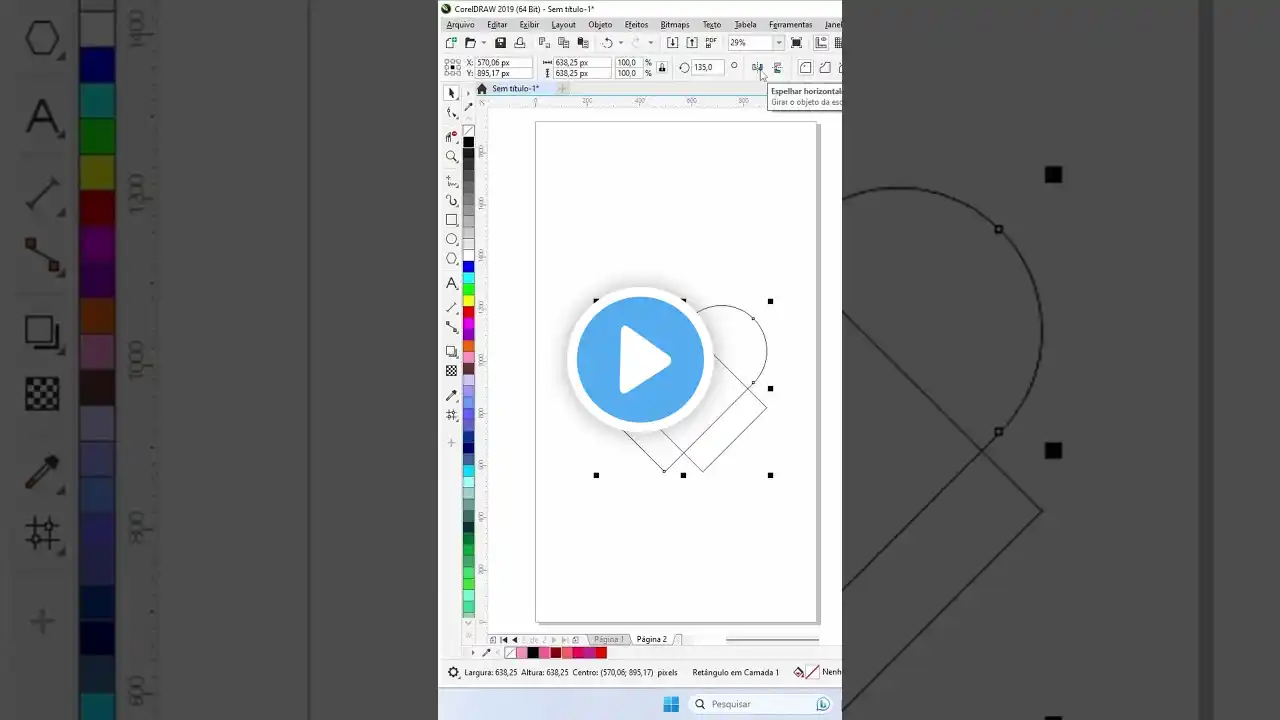This screenshot has height=720, width=1280.
Task: Switch to Página 1 tab
Action: pyautogui.click(x=608, y=639)
